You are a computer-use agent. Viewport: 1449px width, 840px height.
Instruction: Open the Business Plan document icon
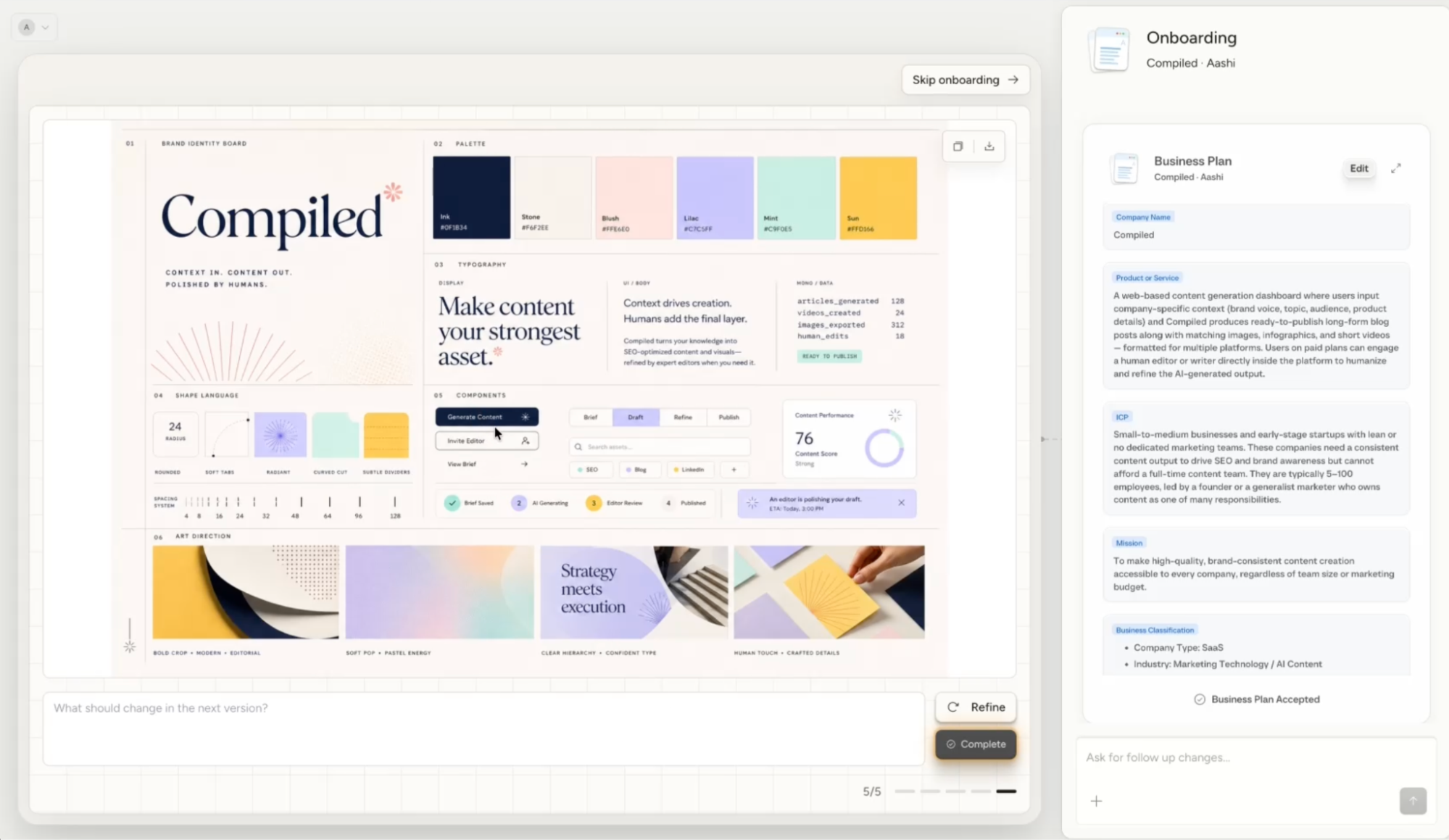(1125, 168)
